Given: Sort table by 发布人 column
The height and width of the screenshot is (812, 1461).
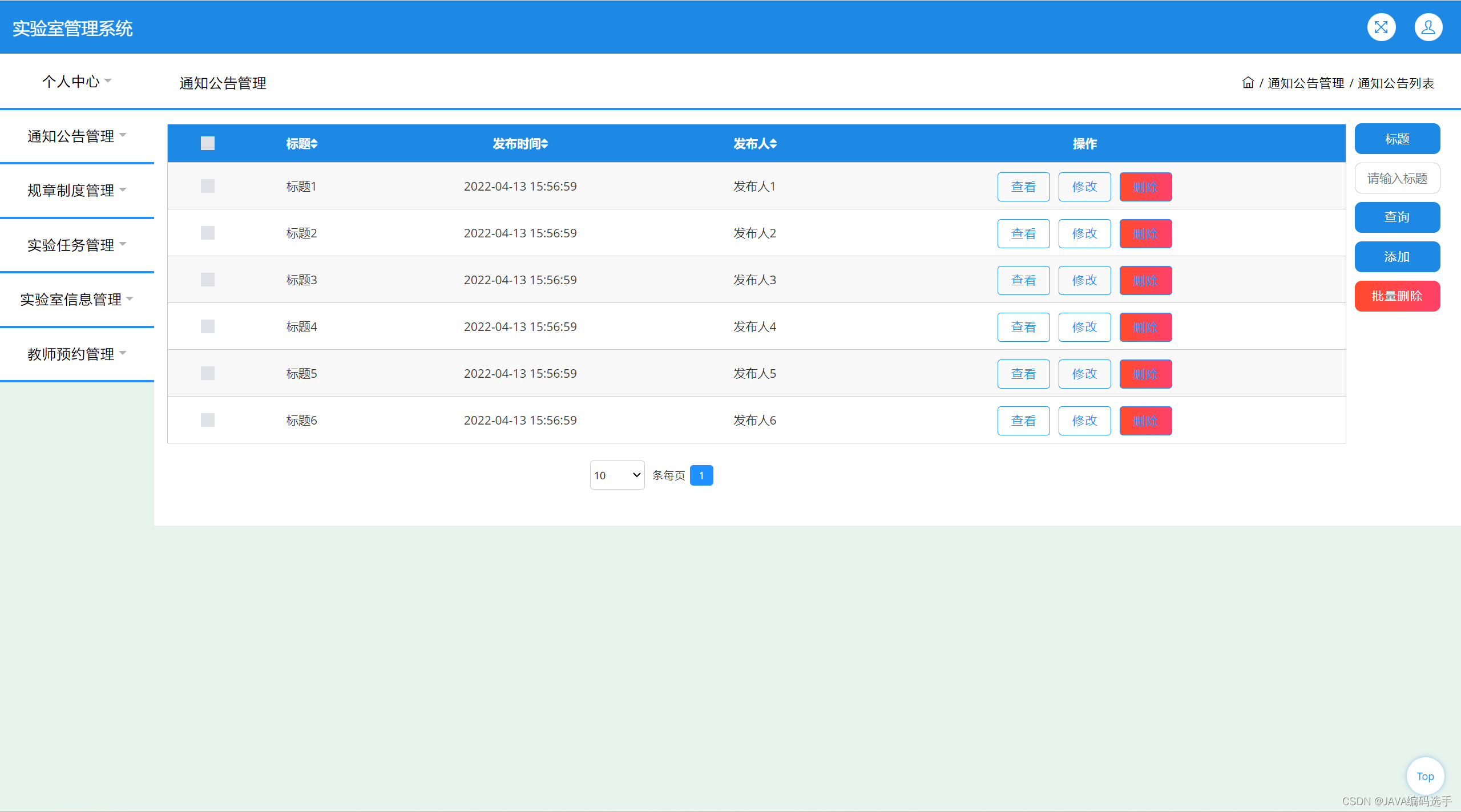Looking at the screenshot, I should coord(755,144).
